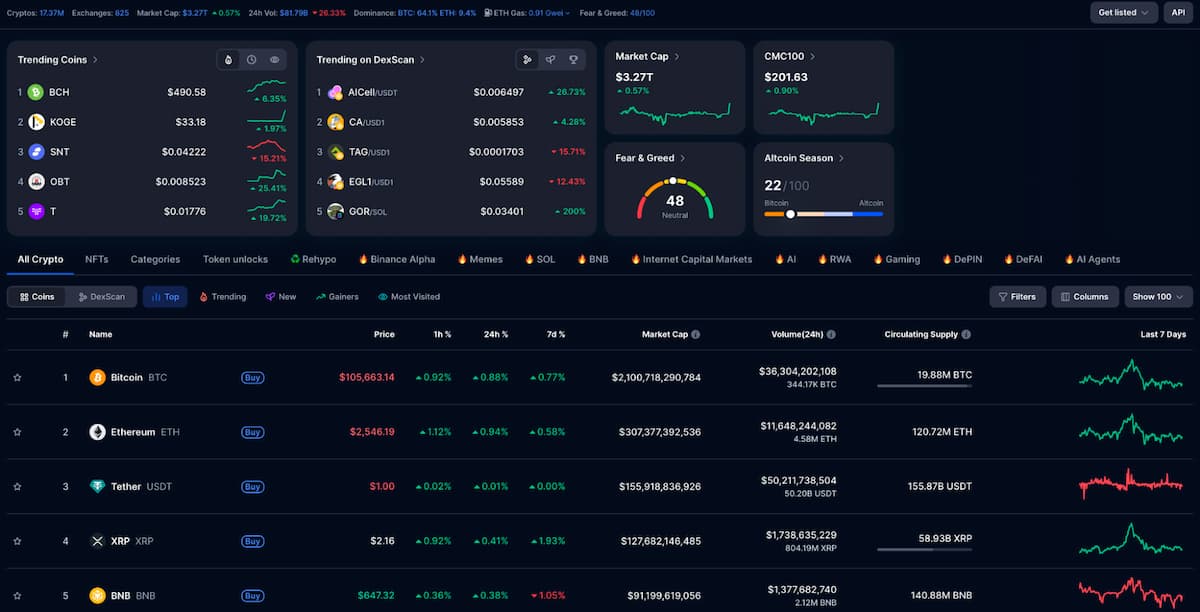Click the Altcoin Season slider knob
Screen dimensions: 1200x612
tap(790, 214)
